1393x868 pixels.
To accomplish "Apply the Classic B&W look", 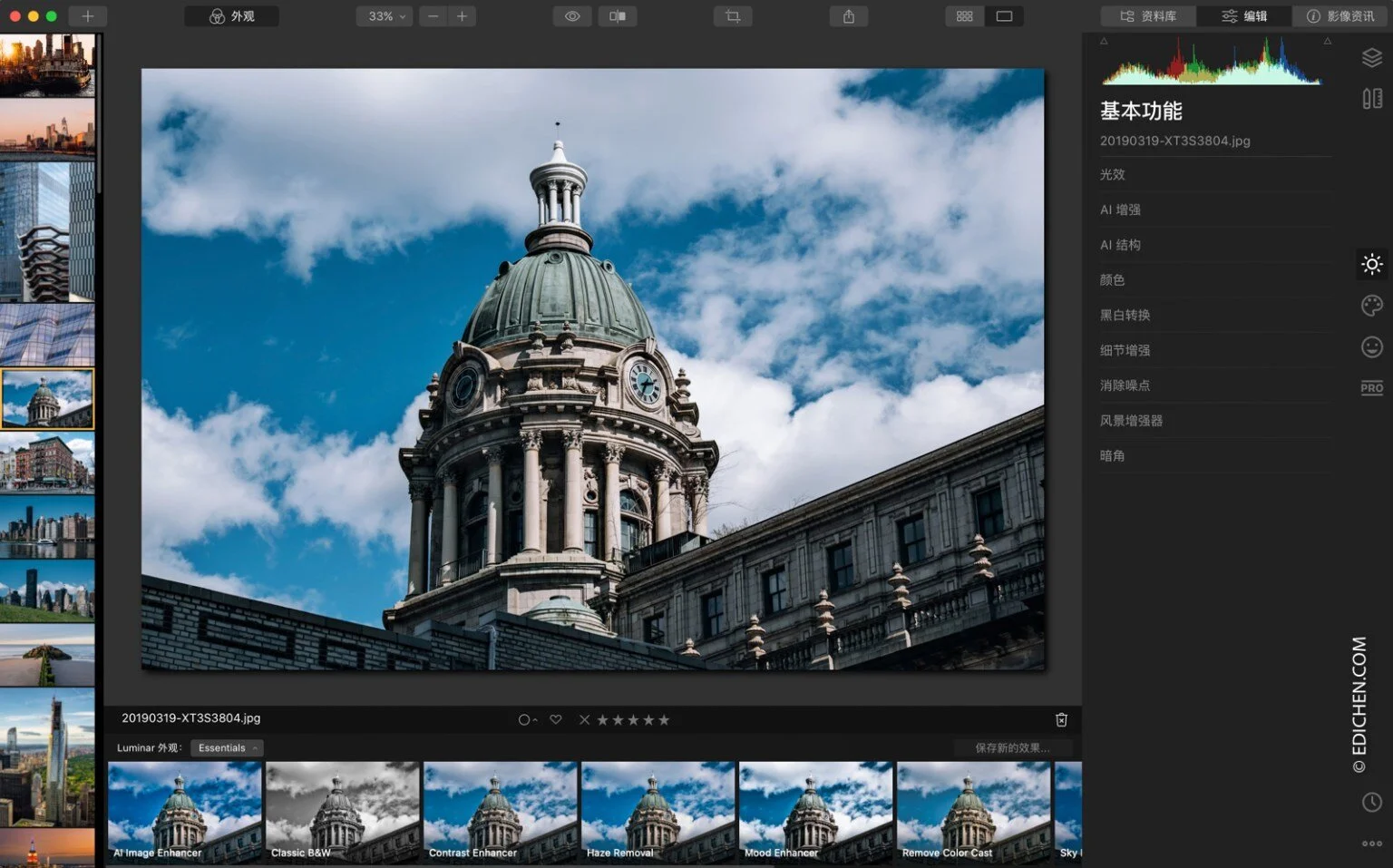I will [343, 813].
